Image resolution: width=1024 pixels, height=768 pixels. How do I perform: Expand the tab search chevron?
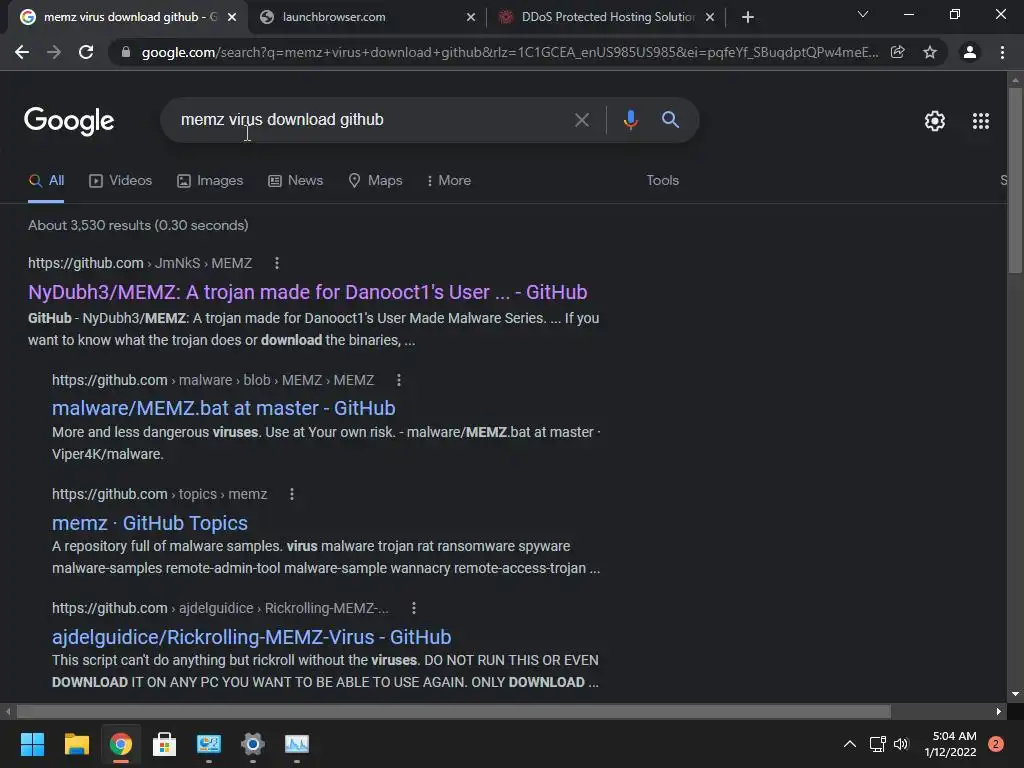pyautogui.click(x=863, y=14)
